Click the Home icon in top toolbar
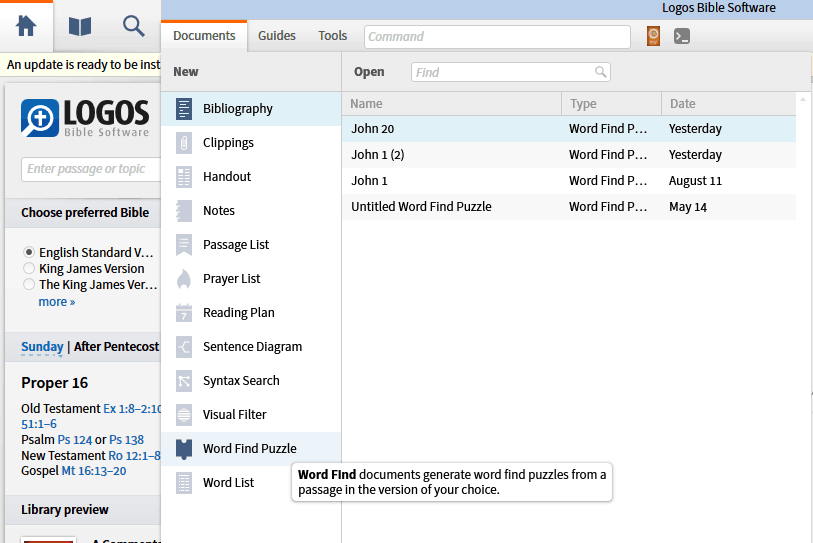The image size is (813, 543). 27,26
